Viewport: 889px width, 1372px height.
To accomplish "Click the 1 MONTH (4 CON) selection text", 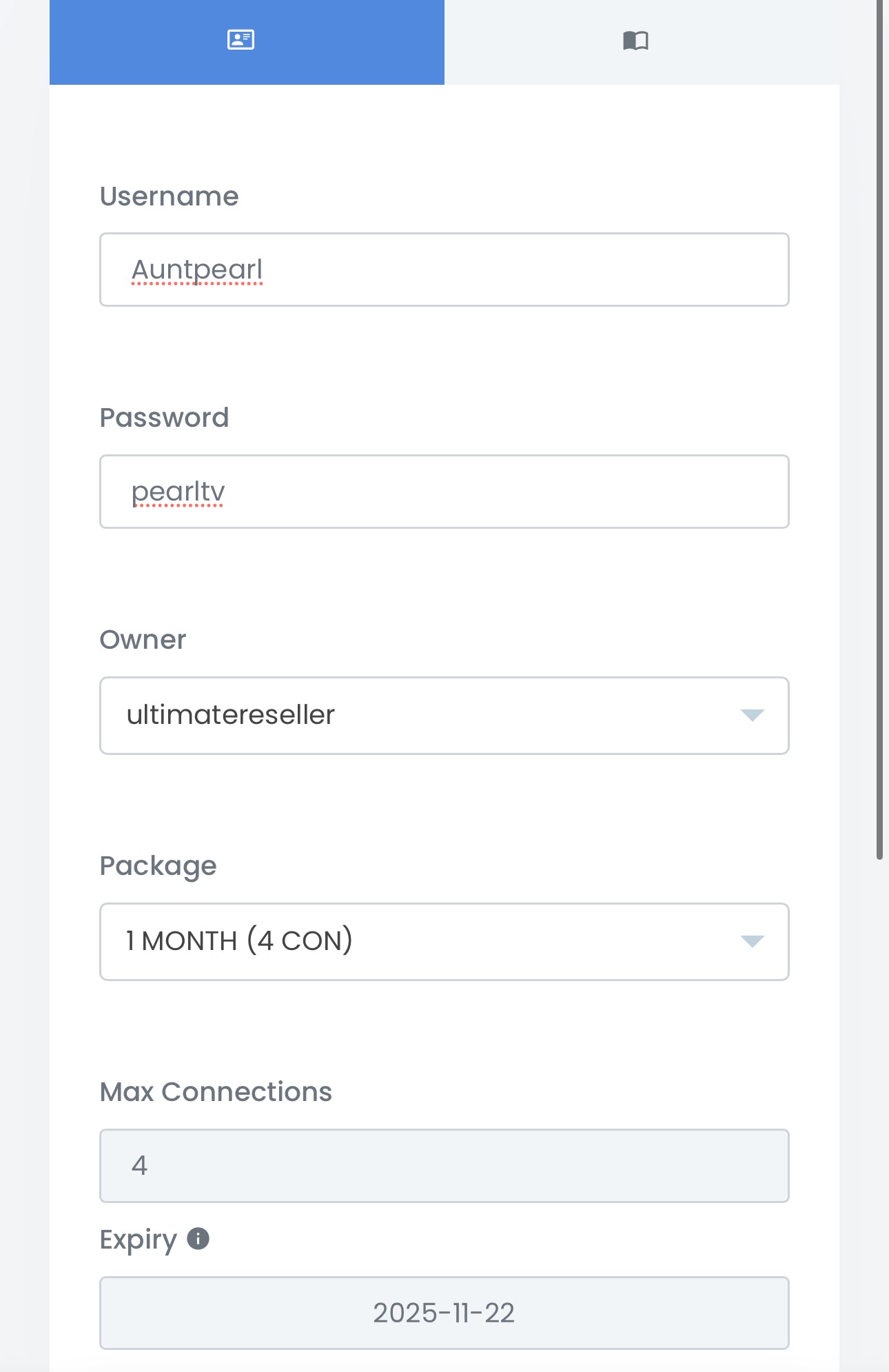I will point(239,942).
